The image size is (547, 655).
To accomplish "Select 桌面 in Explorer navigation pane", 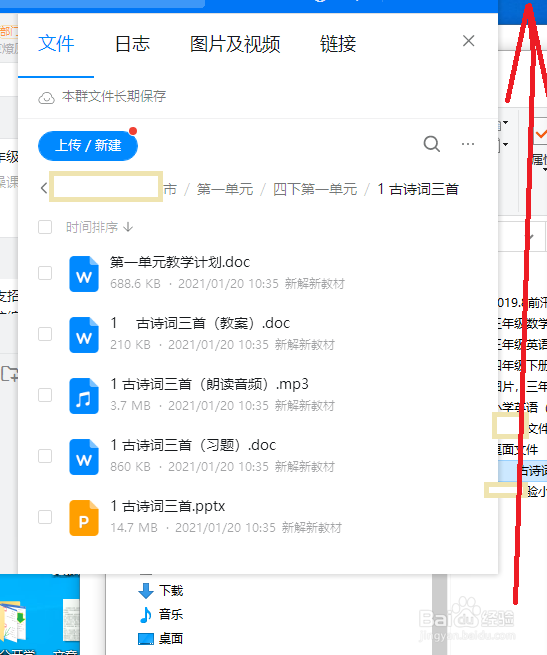I will point(160,638).
